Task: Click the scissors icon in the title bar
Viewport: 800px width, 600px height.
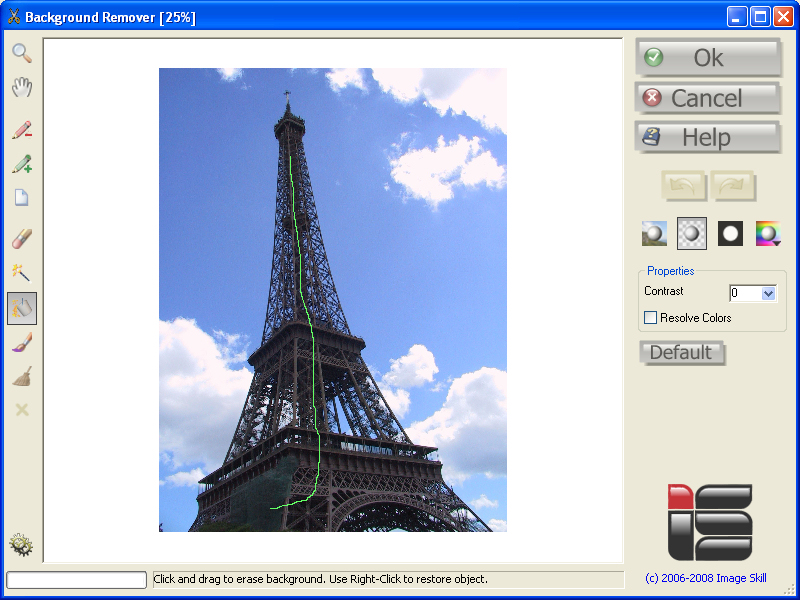Action: [14, 17]
